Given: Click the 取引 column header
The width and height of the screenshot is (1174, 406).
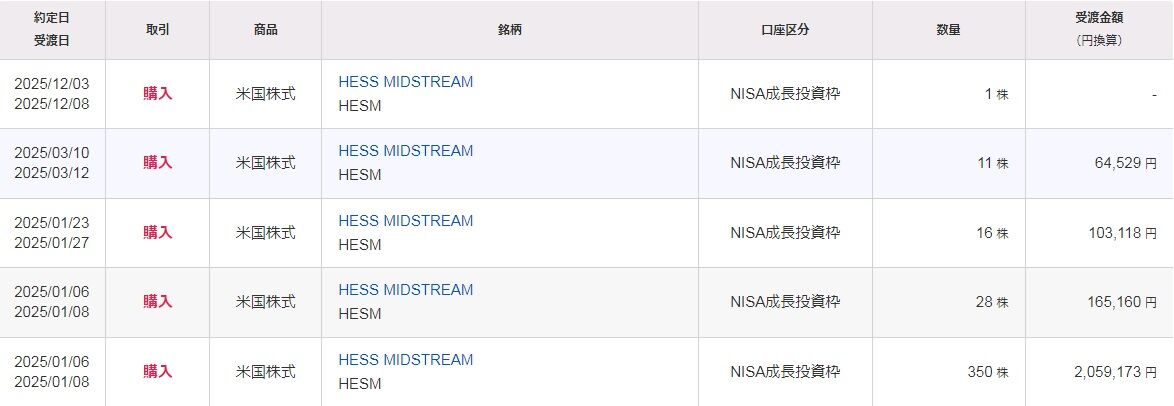Looking at the screenshot, I should tap(157, 30).
